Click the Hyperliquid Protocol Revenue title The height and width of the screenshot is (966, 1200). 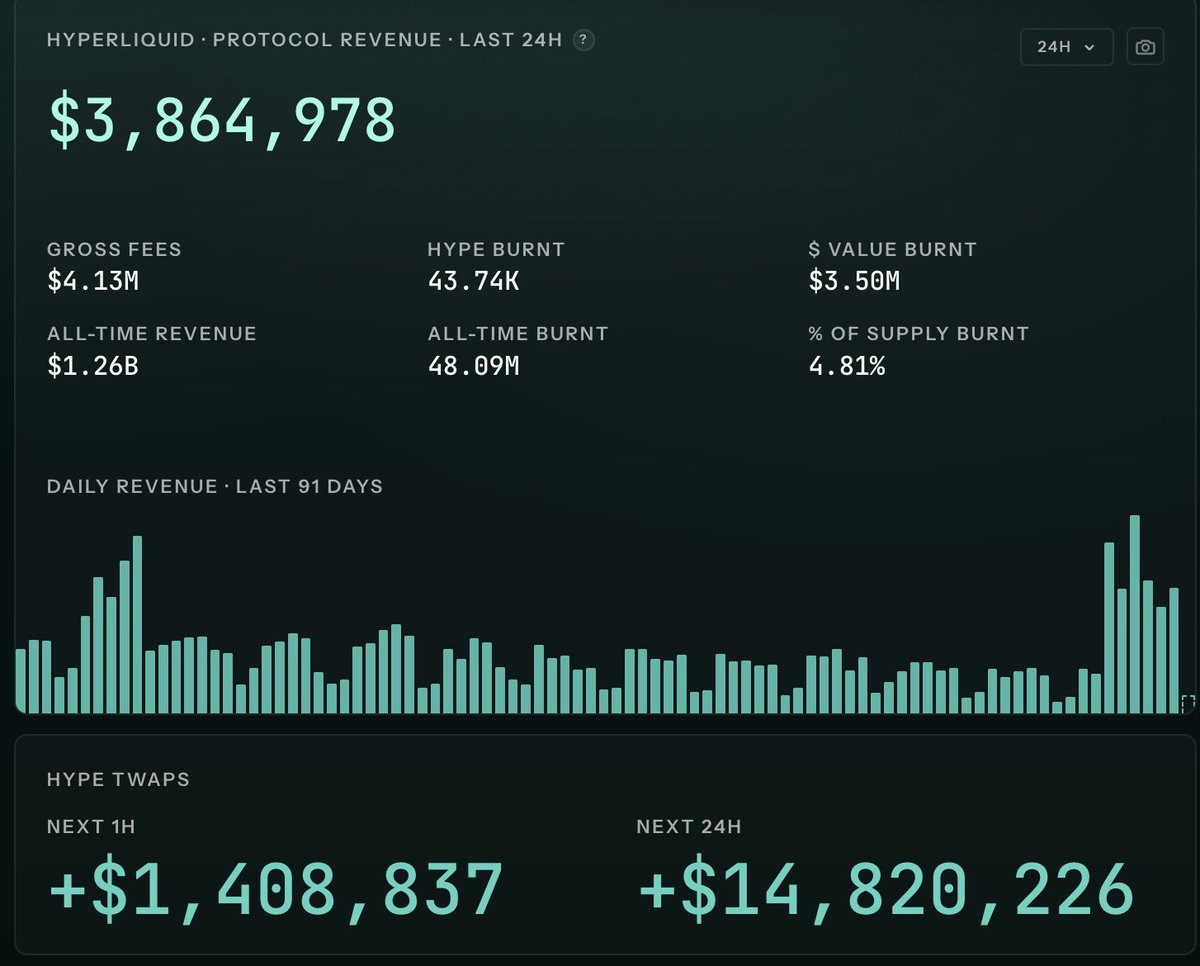pos(304,40)
